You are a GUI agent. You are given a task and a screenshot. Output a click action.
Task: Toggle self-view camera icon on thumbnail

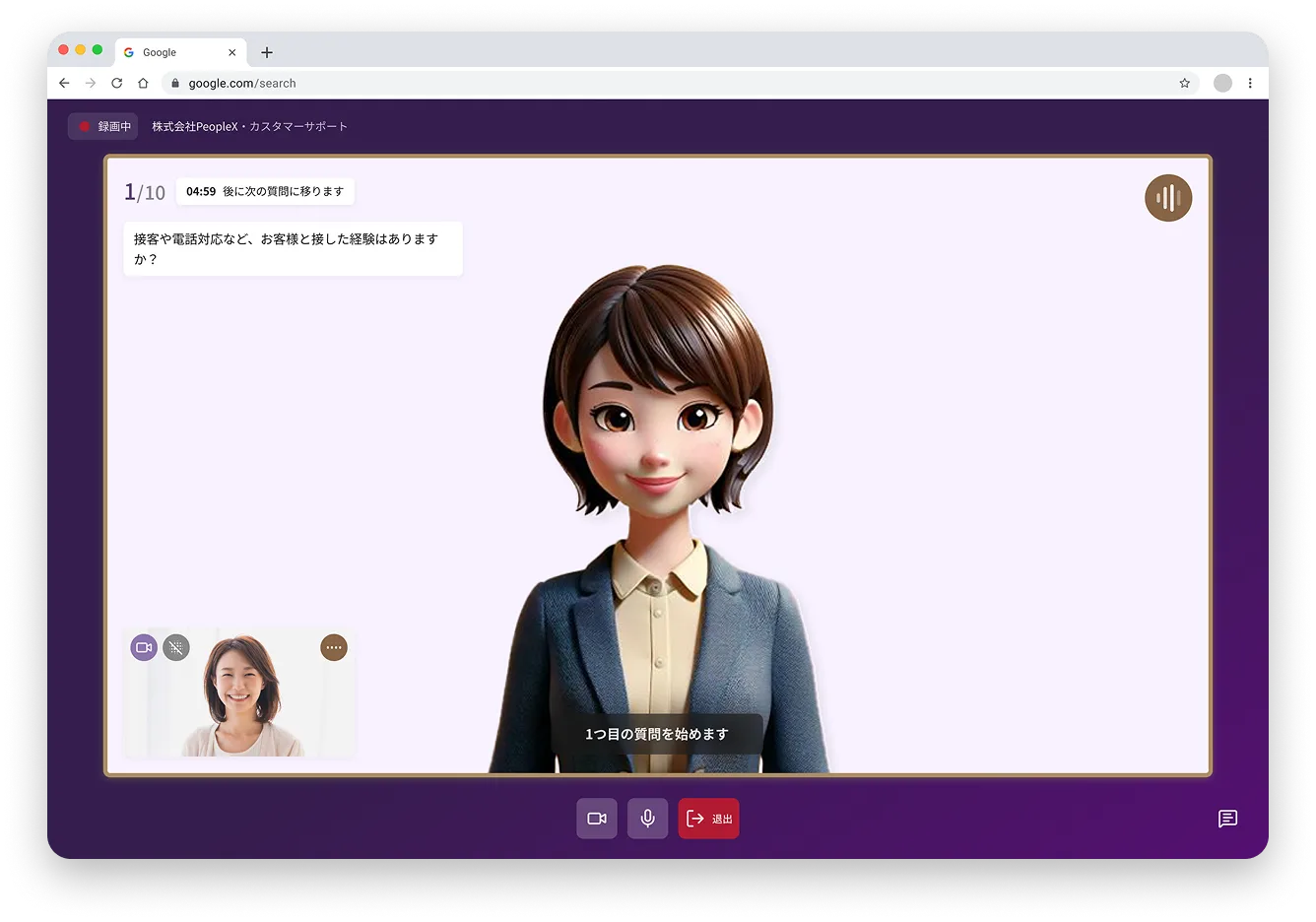point(144,647)
